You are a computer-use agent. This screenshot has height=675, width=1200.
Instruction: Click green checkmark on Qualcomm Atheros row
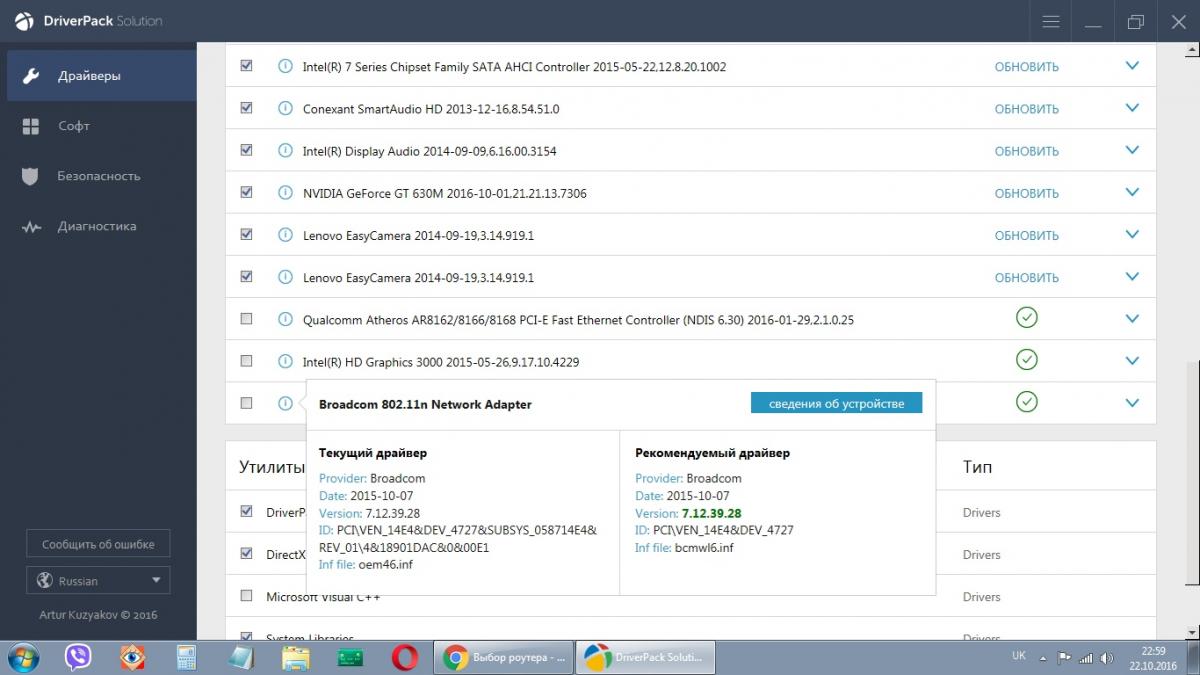coord(1026,318)
